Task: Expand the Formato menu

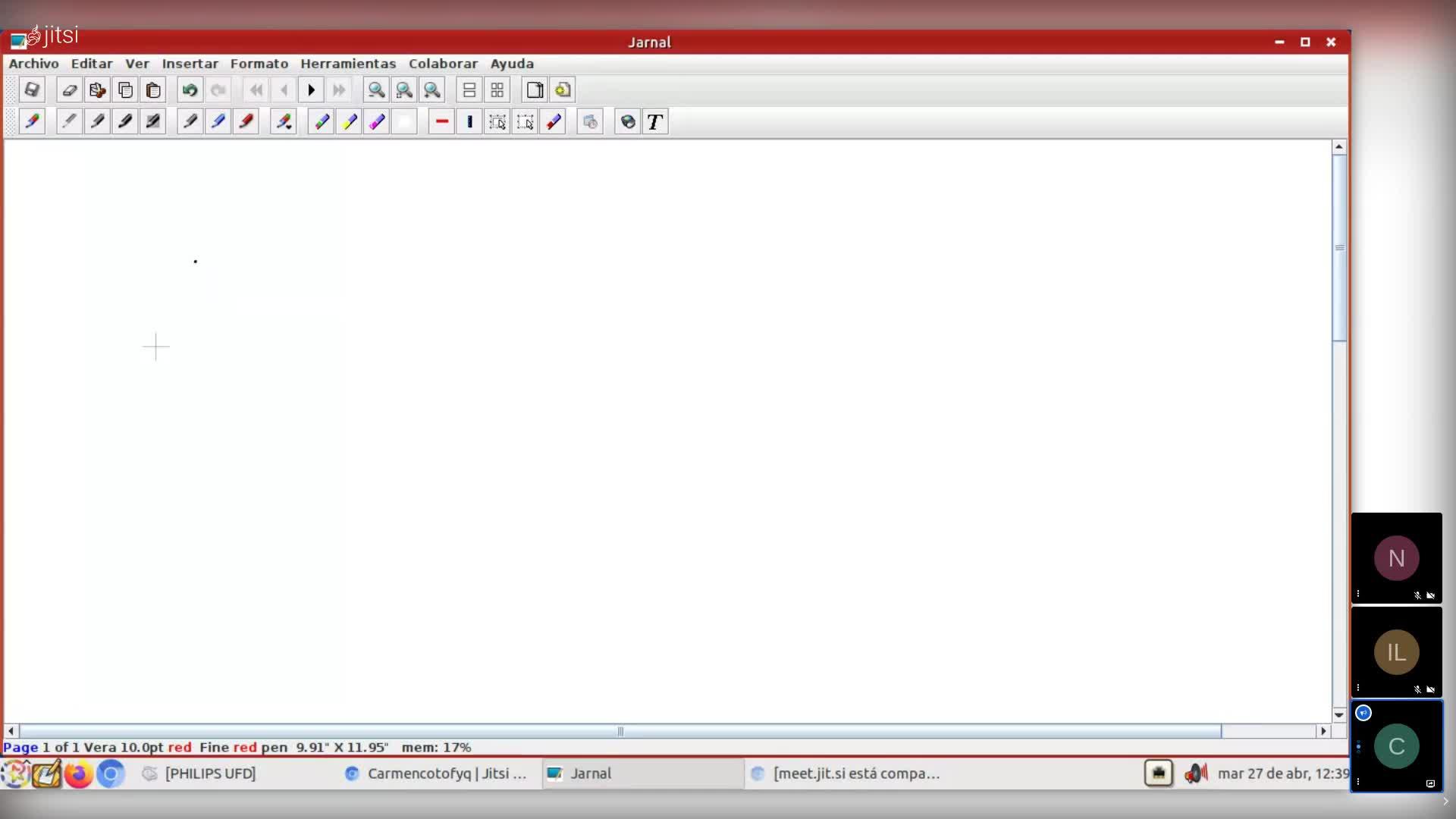Action: click(x=259, y=64)
